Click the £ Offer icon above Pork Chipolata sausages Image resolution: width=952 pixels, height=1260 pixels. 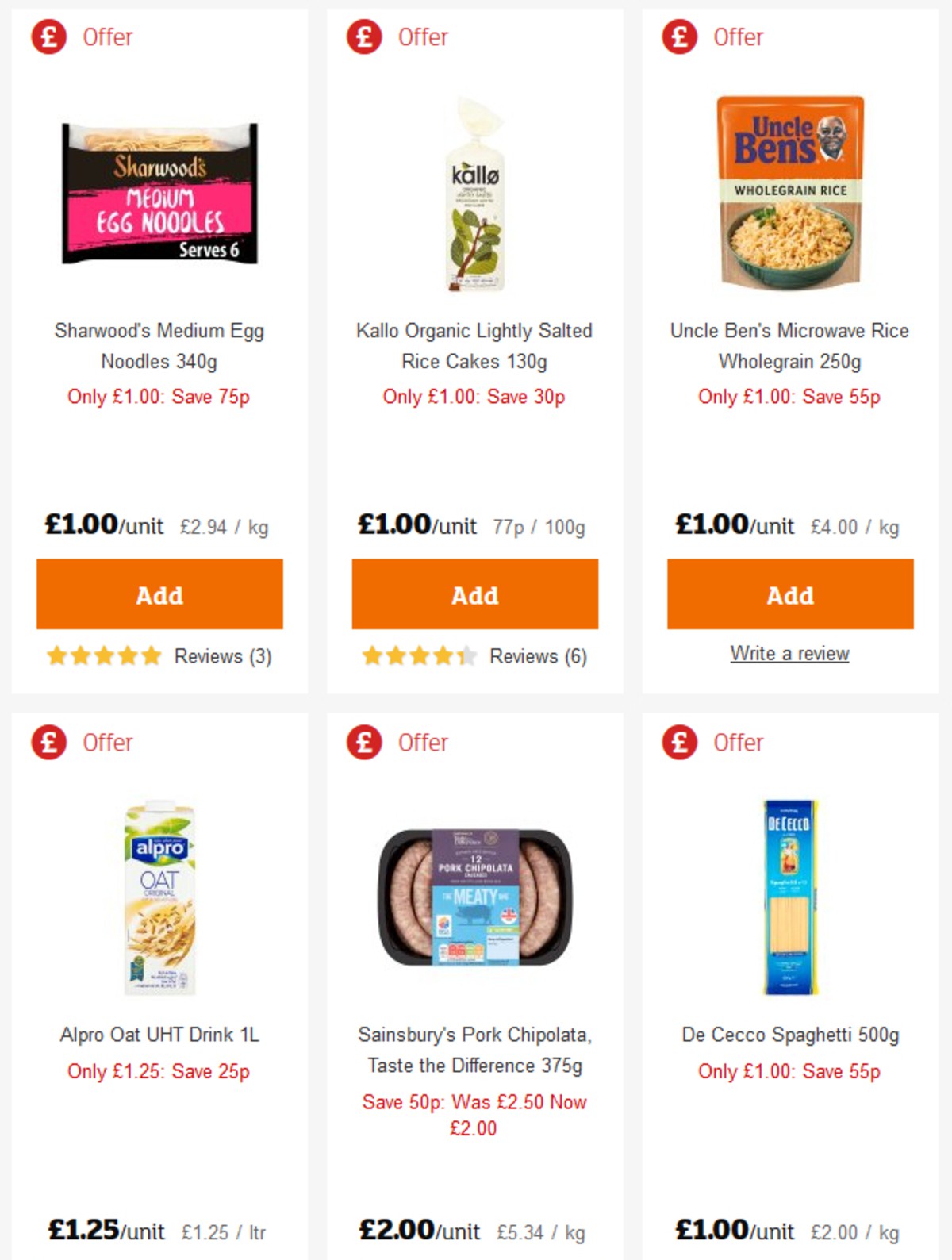coord(363,743)
